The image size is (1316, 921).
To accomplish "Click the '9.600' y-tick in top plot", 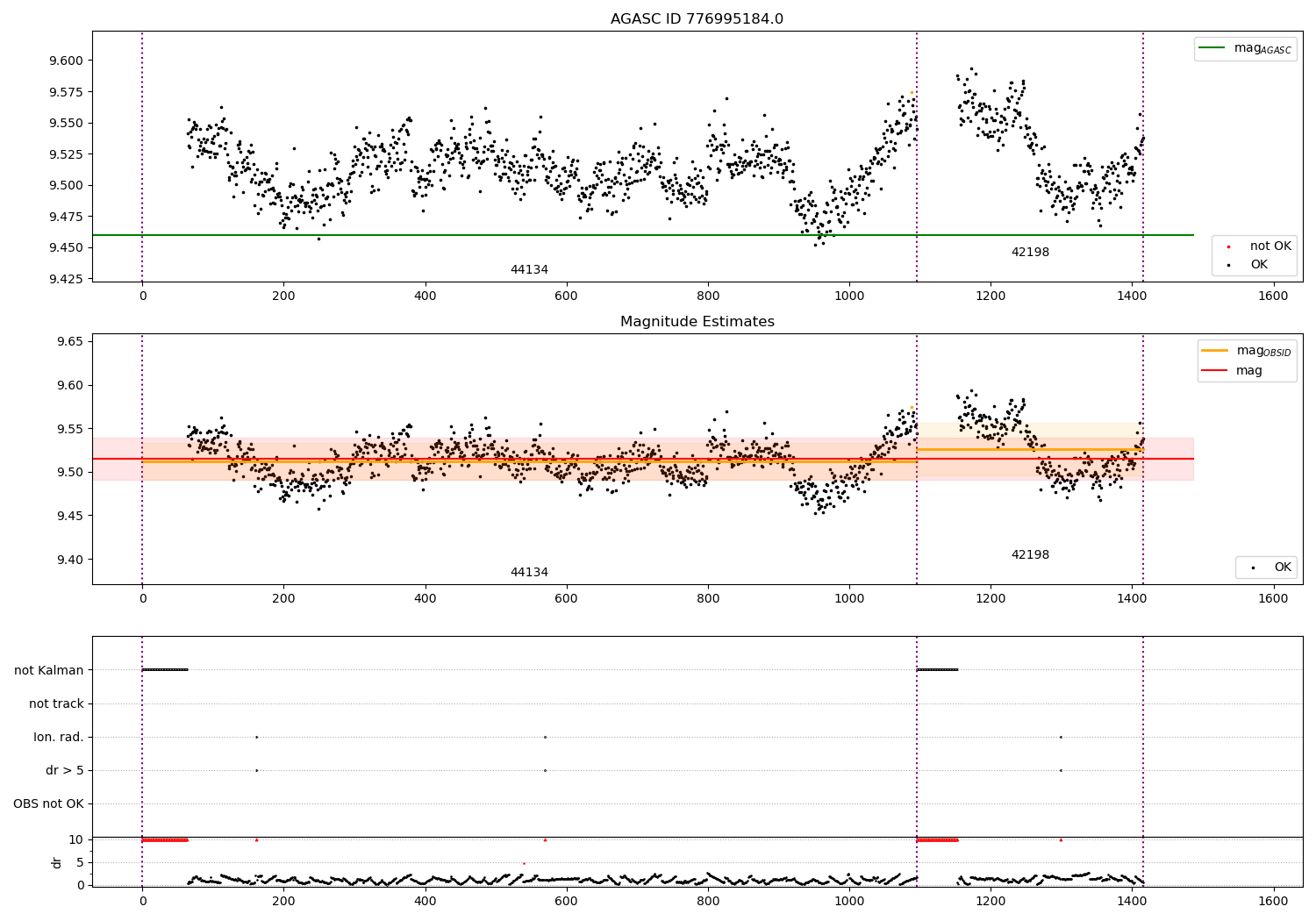I will tap(68, 61).
